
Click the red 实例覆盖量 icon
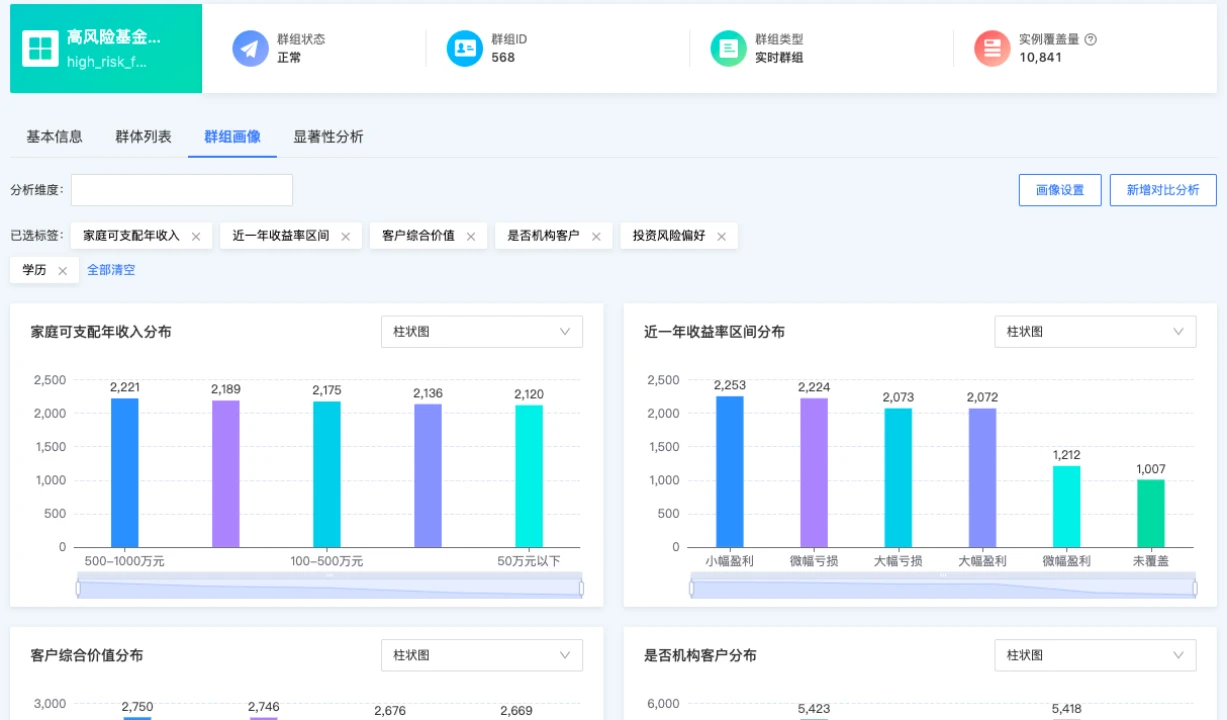[x=993, y=48]
